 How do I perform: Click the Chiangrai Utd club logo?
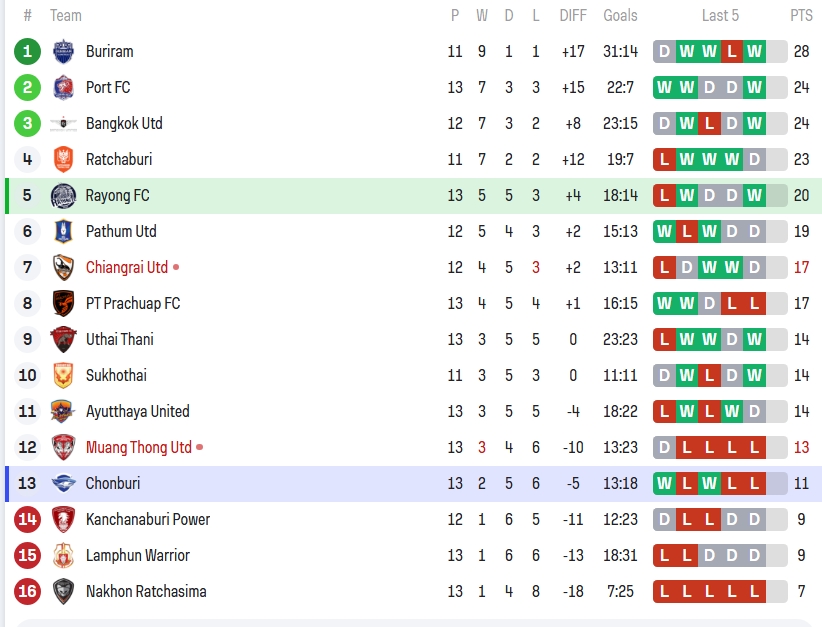point(64,267)
